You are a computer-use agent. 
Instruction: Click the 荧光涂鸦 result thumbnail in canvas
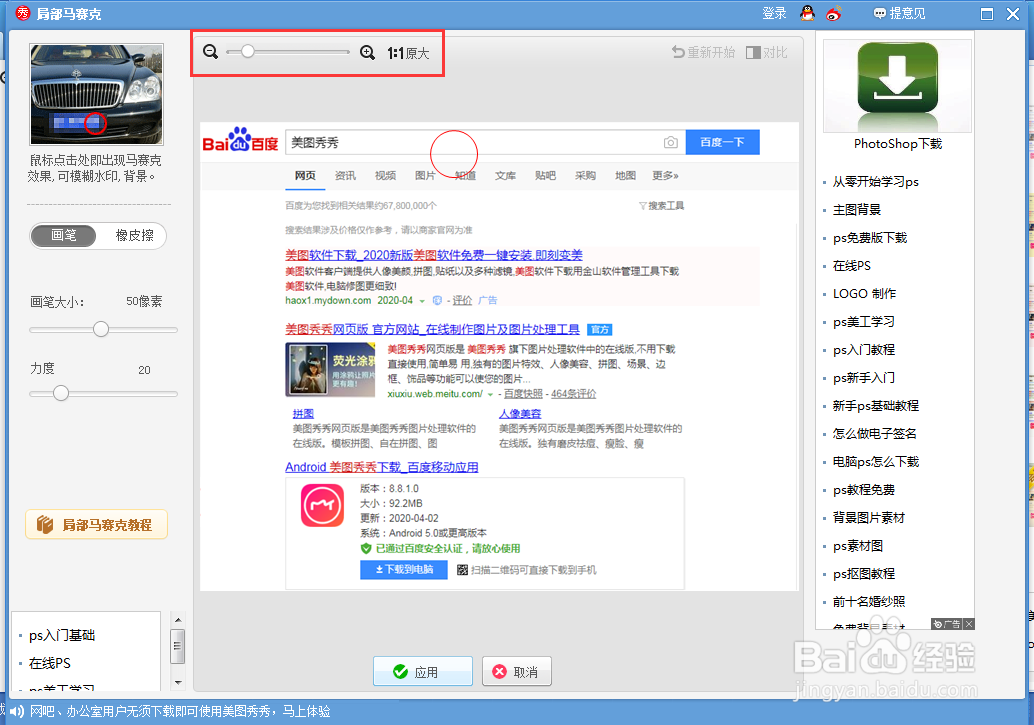click(330, 369)
